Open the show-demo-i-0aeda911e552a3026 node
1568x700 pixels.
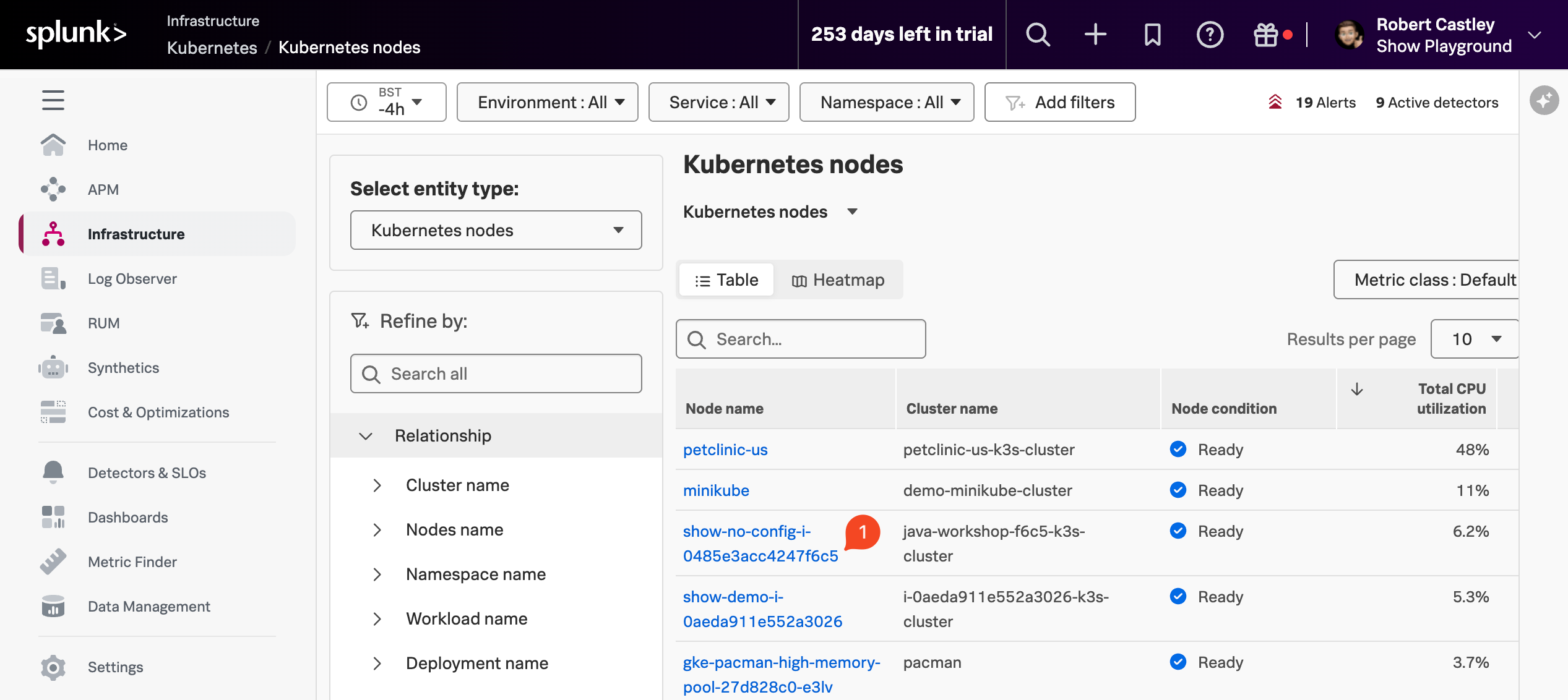click(762, 609)
